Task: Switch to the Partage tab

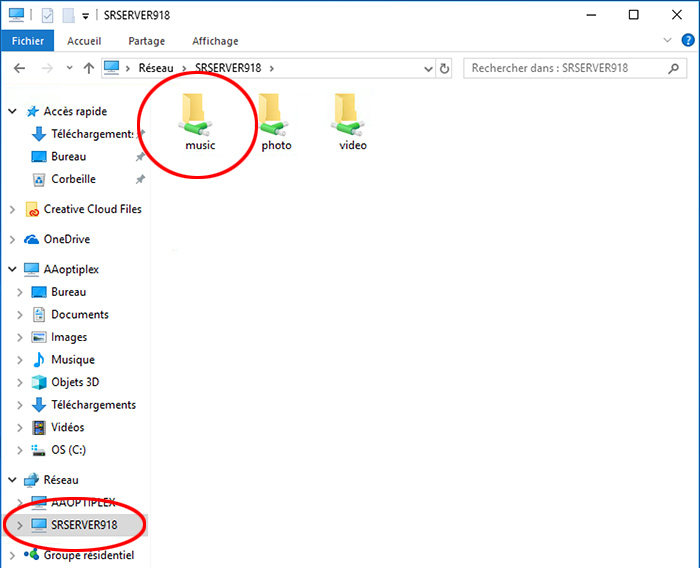Action: point(146,41)
